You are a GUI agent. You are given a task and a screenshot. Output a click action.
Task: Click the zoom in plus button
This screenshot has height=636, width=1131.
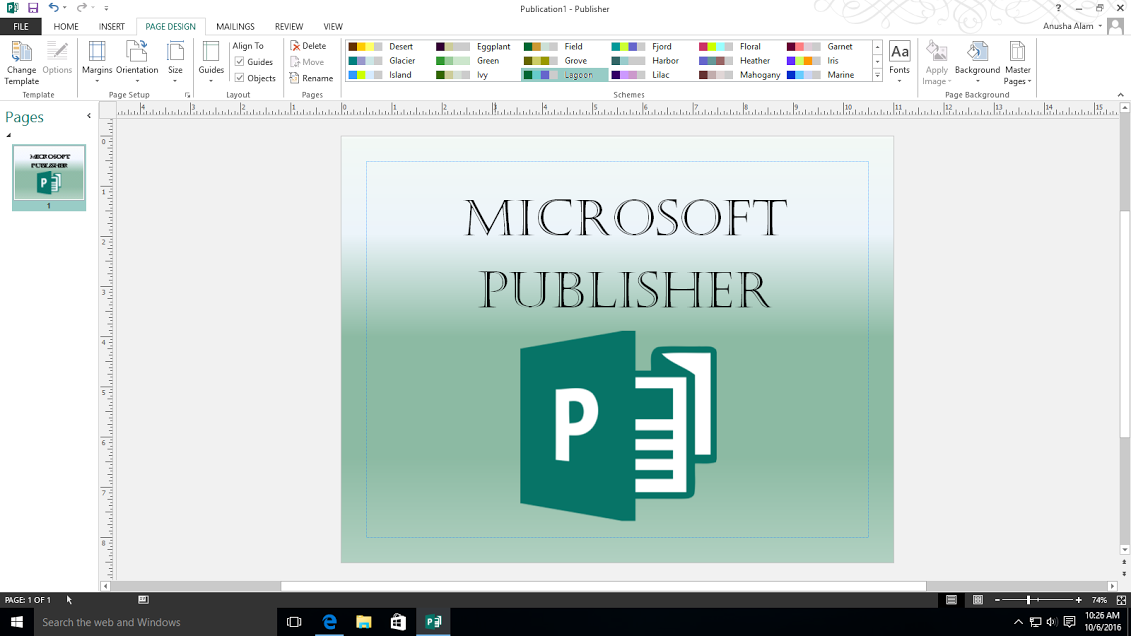[x=1078, y=600]
